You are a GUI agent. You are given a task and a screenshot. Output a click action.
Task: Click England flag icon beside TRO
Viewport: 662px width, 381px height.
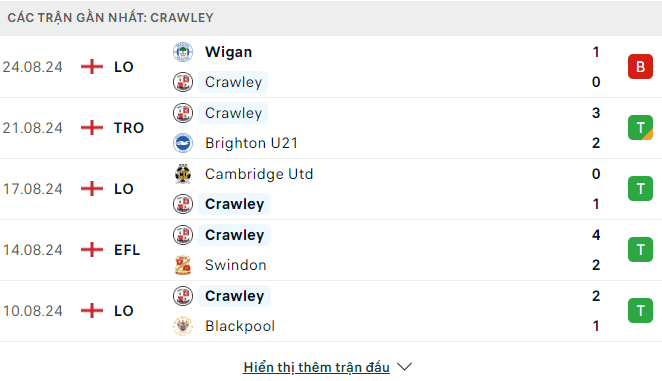pyautogui.click(x=92, y=128)
